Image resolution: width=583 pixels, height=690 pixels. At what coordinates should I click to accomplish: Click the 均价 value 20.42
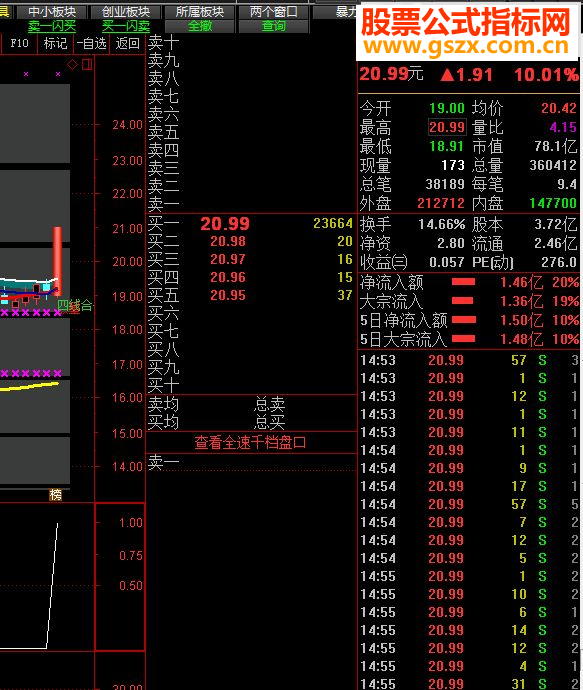[559, 108]
